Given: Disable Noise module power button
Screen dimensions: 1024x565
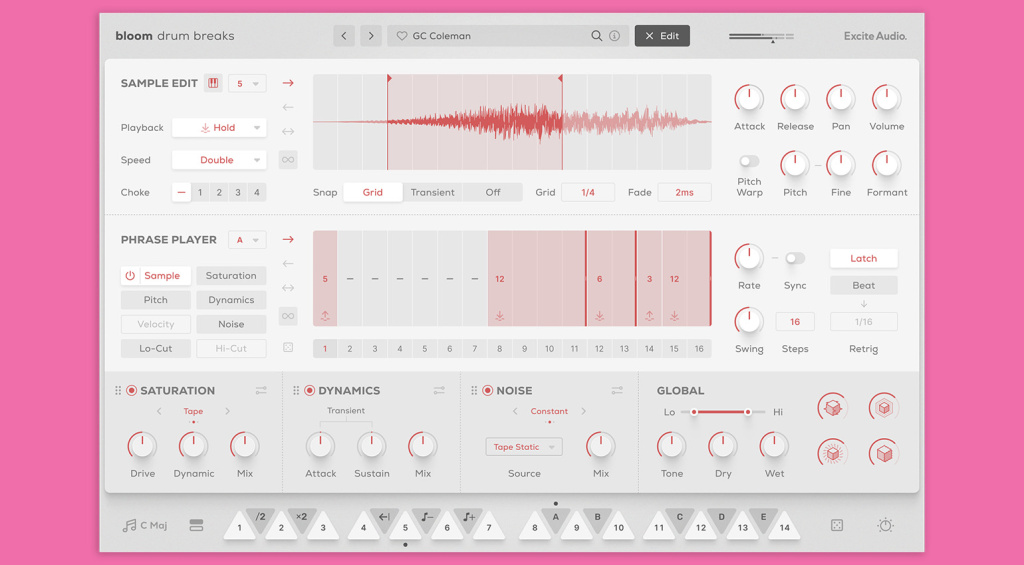Looking at the screenshot, I should 487,391.
